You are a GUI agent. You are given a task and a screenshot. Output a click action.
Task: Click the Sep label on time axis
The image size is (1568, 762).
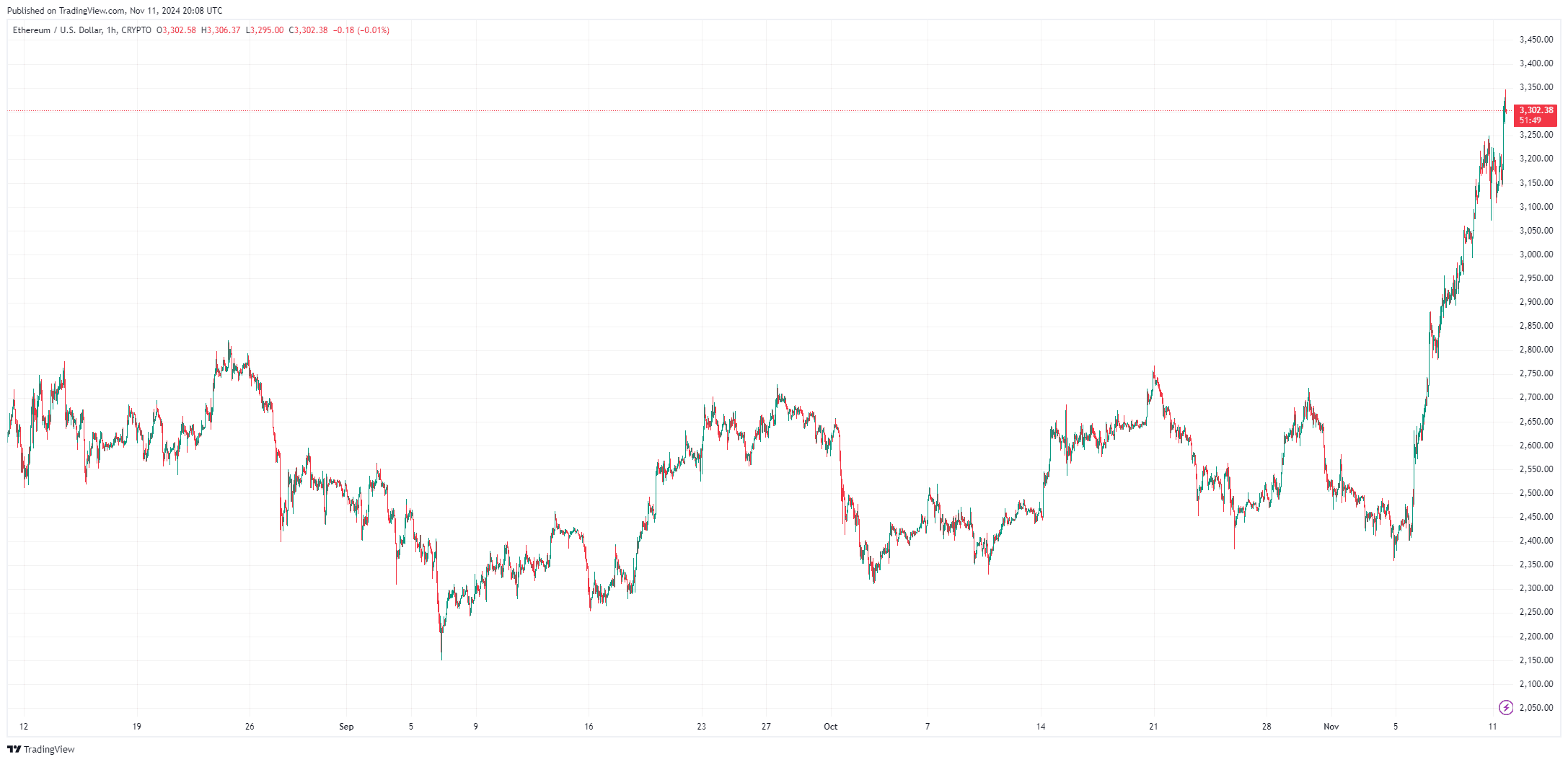click(x=346, y=727)
